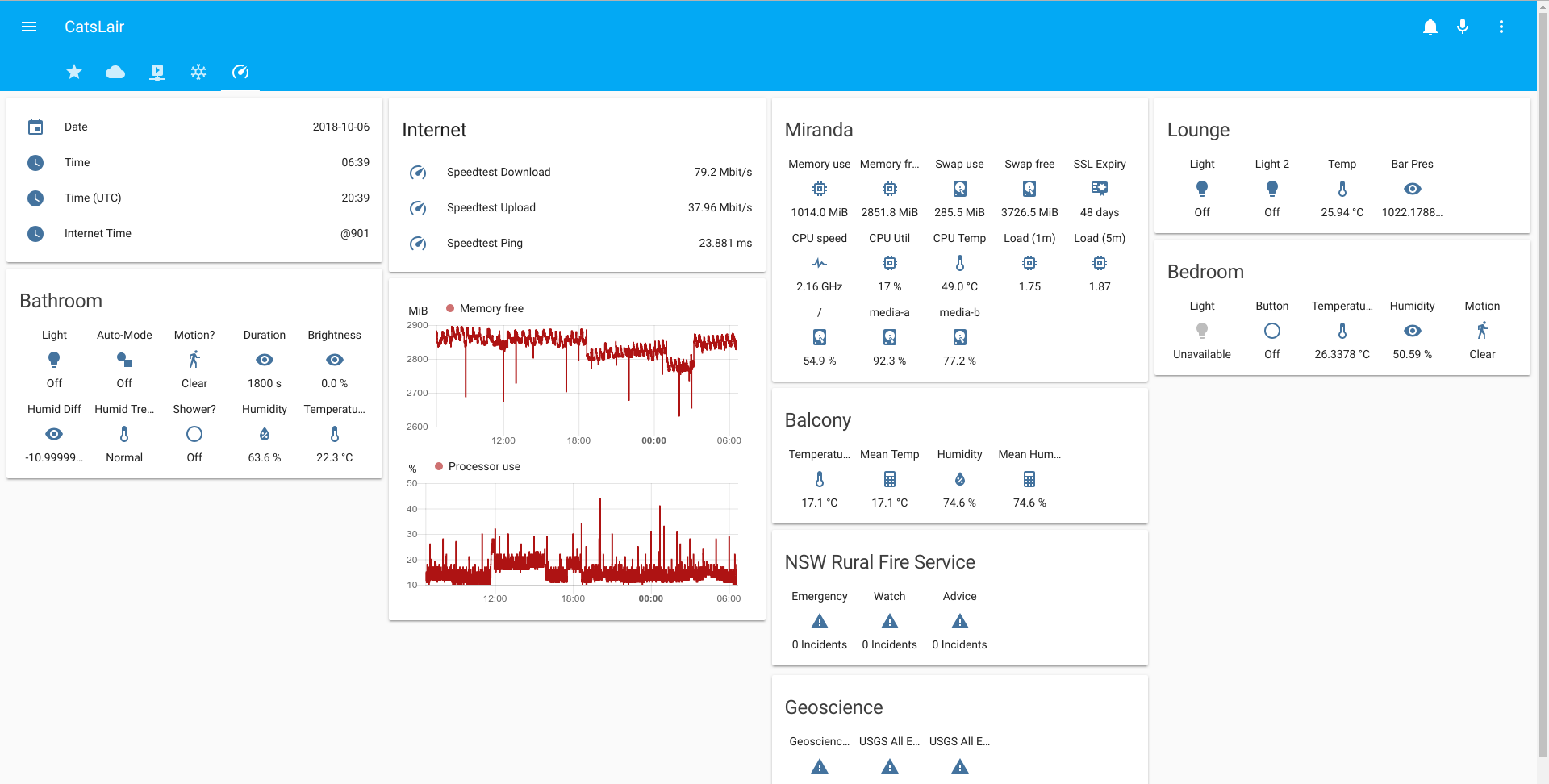Start voice conversation microphone

pyautogui.click(x=1463, y=27)
